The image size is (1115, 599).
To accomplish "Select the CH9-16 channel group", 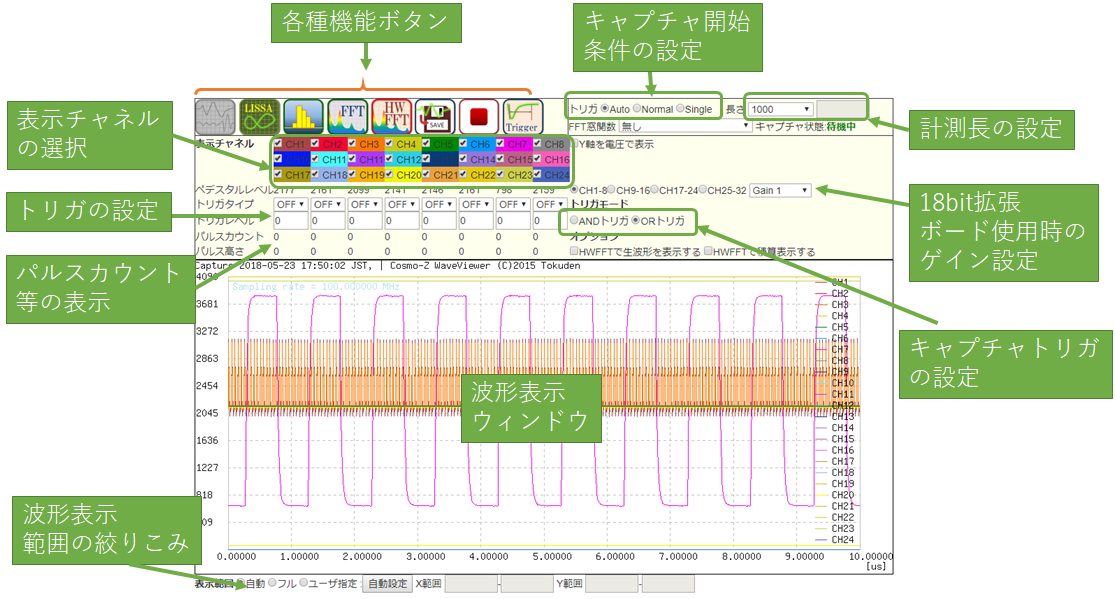I will click(x=612, y=189).
